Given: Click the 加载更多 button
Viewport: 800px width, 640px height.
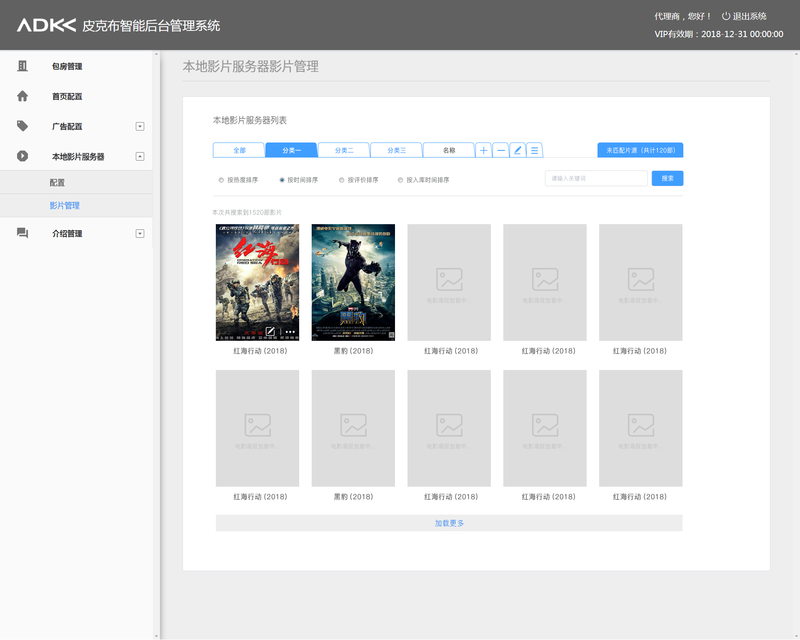Looking at the screenshot, I should tap(449, 523).
